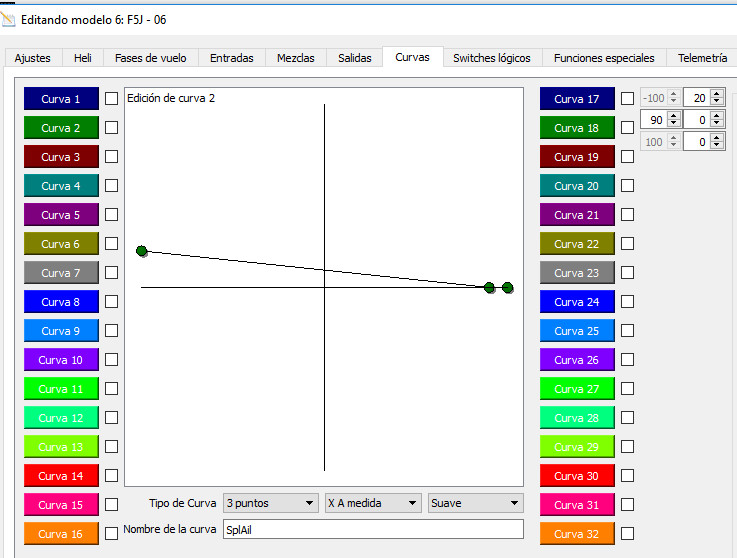Open Curva 14 red curve button

pos(61,476)
